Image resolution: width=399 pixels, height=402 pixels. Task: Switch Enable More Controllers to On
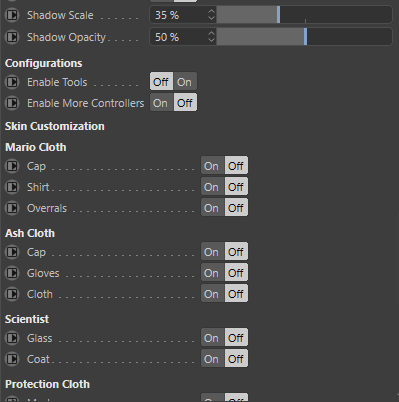161,103
